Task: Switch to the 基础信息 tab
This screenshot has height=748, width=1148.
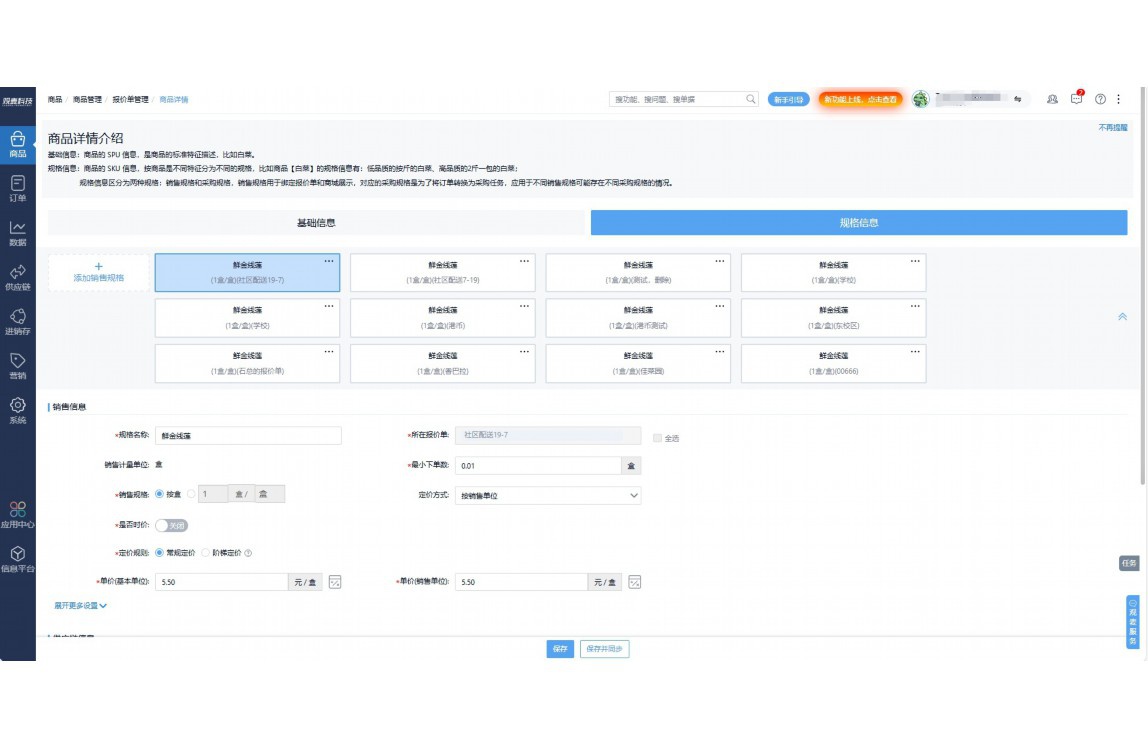Action: pos(316,223)
